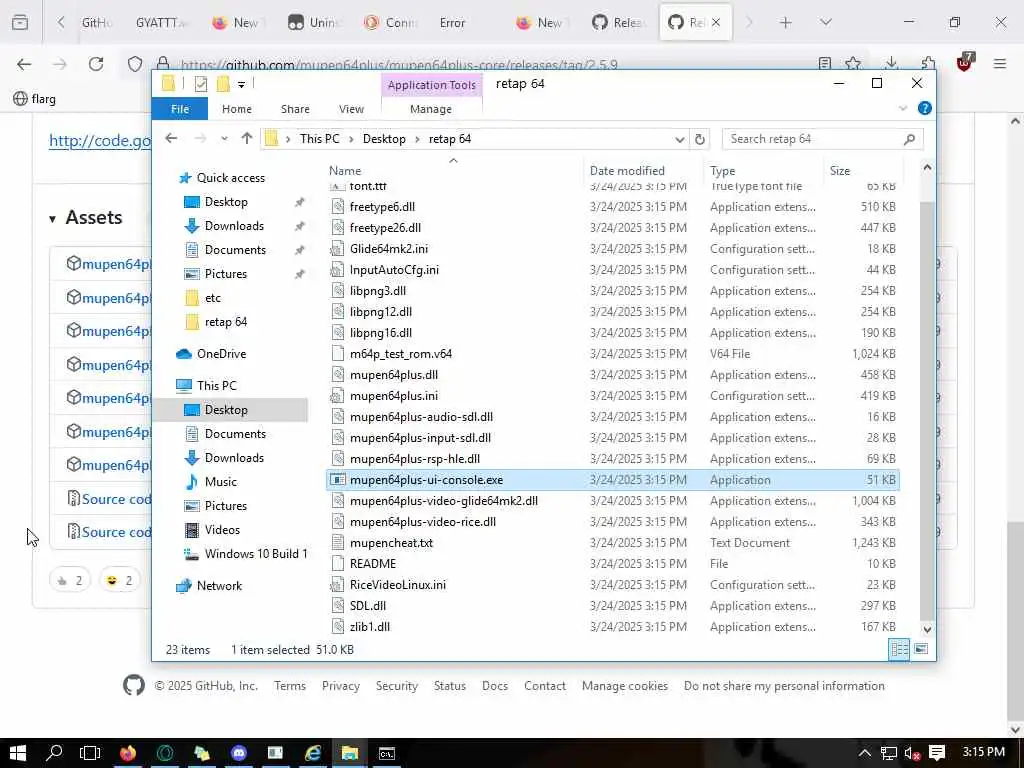
Task: Show hidden tray icons arrow
Action: pos(865,753)
